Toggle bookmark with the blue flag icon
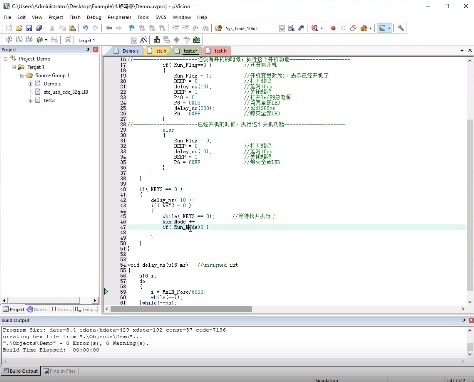The height and width of the screenshot is (382, 474). point(132,28)
